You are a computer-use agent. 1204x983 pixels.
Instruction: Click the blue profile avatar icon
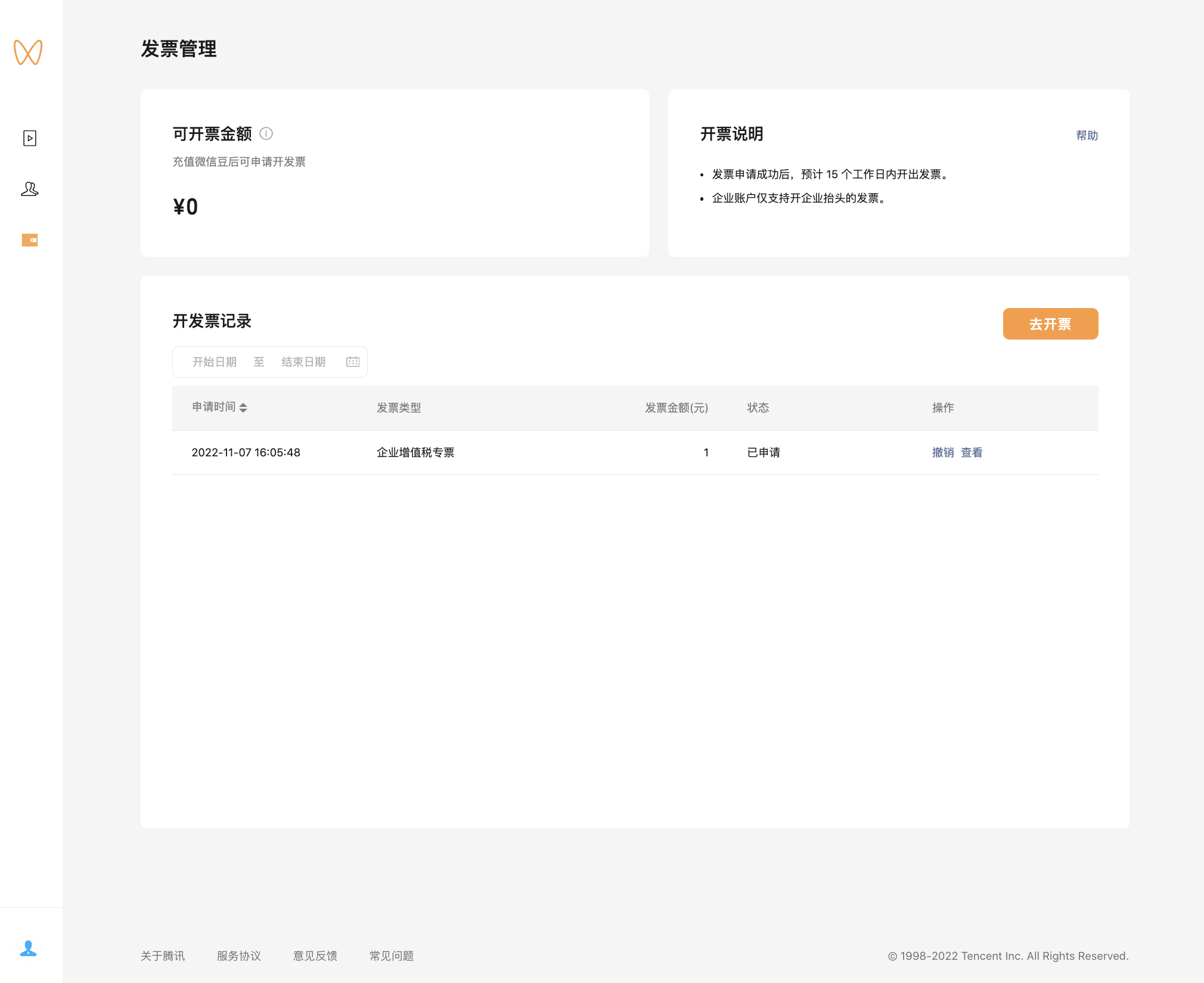coord(28,948)
